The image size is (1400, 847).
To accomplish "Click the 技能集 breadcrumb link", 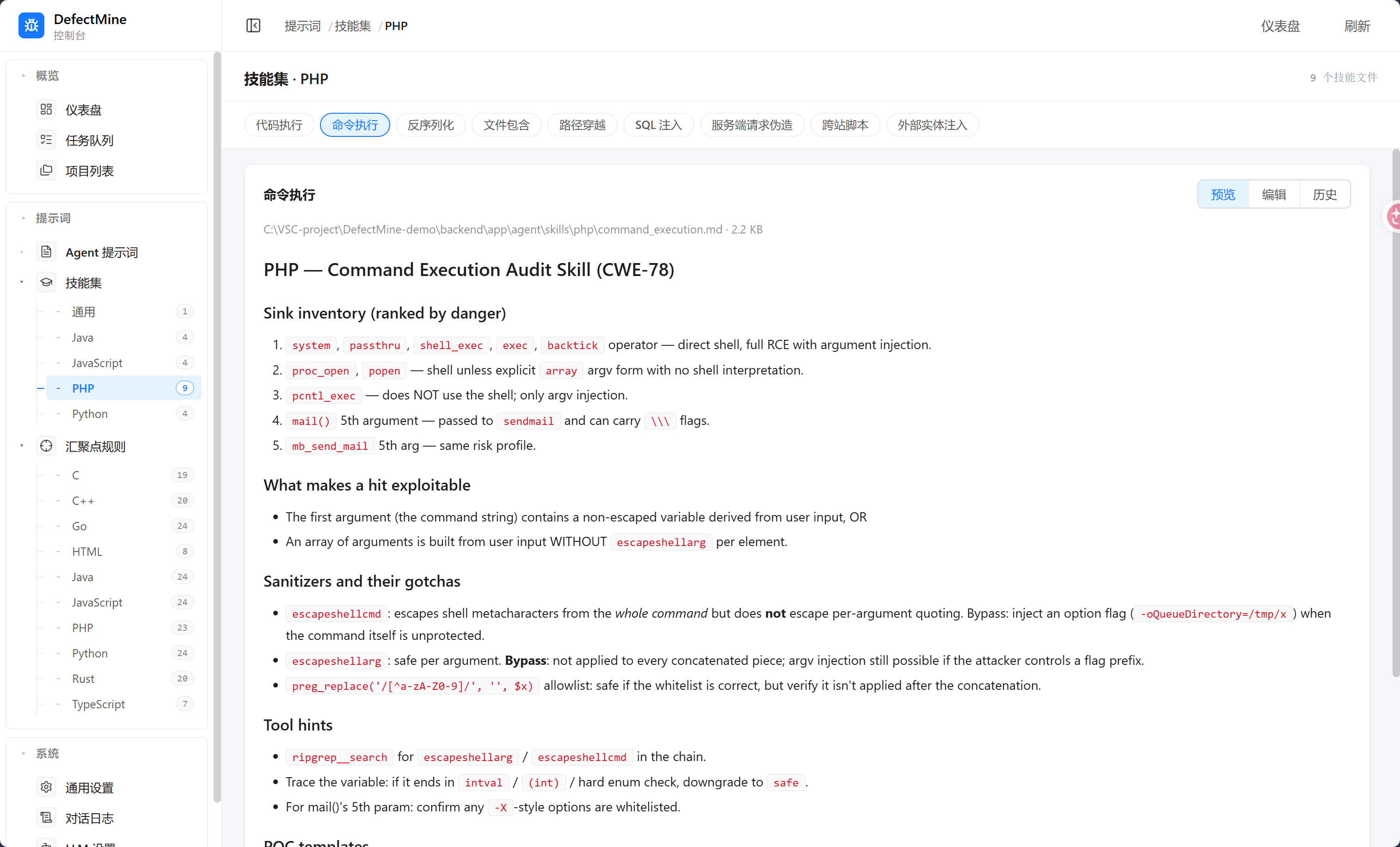I will coord(352,26).
